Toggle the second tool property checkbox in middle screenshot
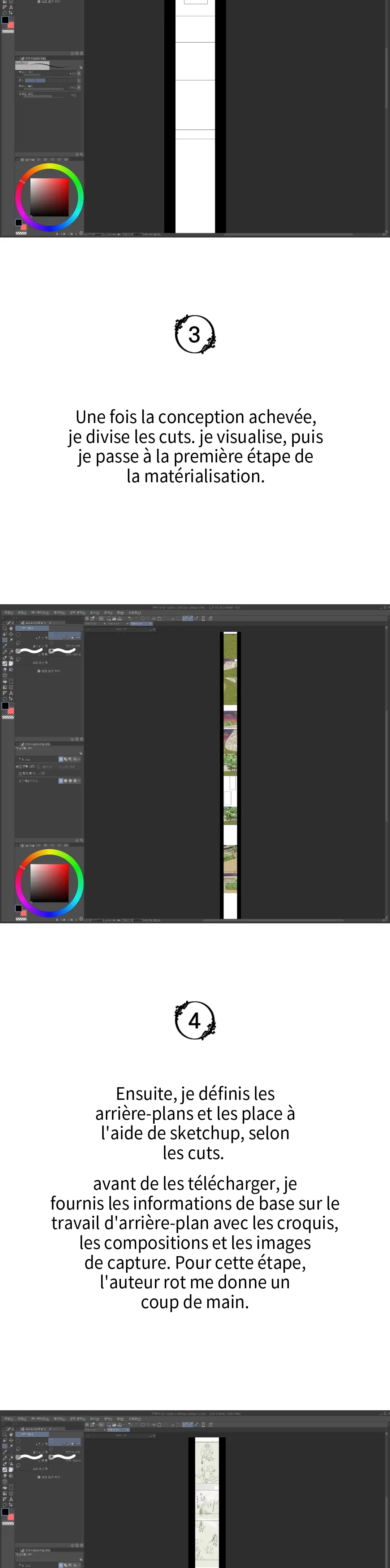Screen dimensions: 390x1568 [x=21, y=773]
